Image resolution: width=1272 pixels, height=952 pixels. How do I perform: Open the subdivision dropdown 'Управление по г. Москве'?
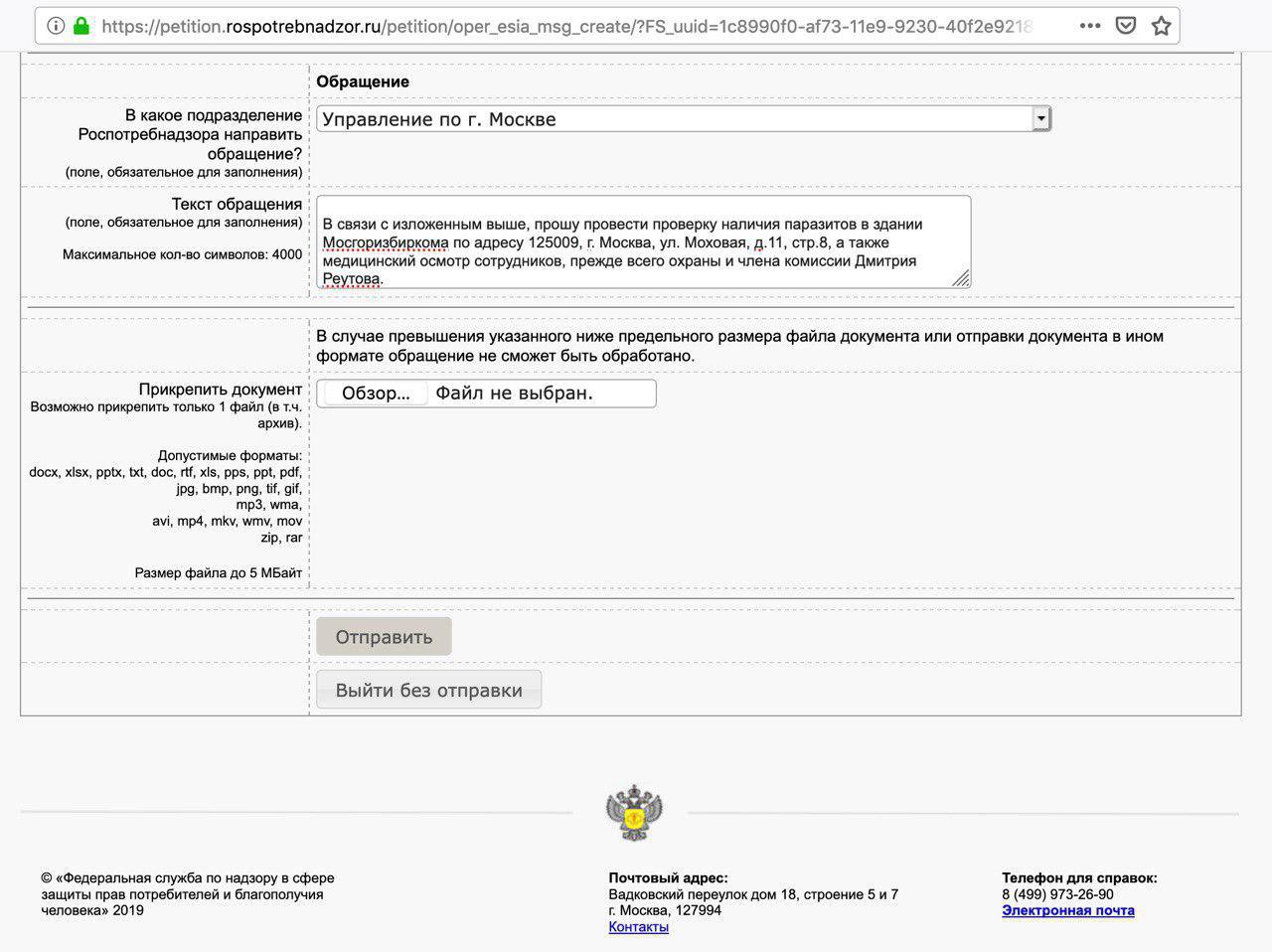[684, 119]
